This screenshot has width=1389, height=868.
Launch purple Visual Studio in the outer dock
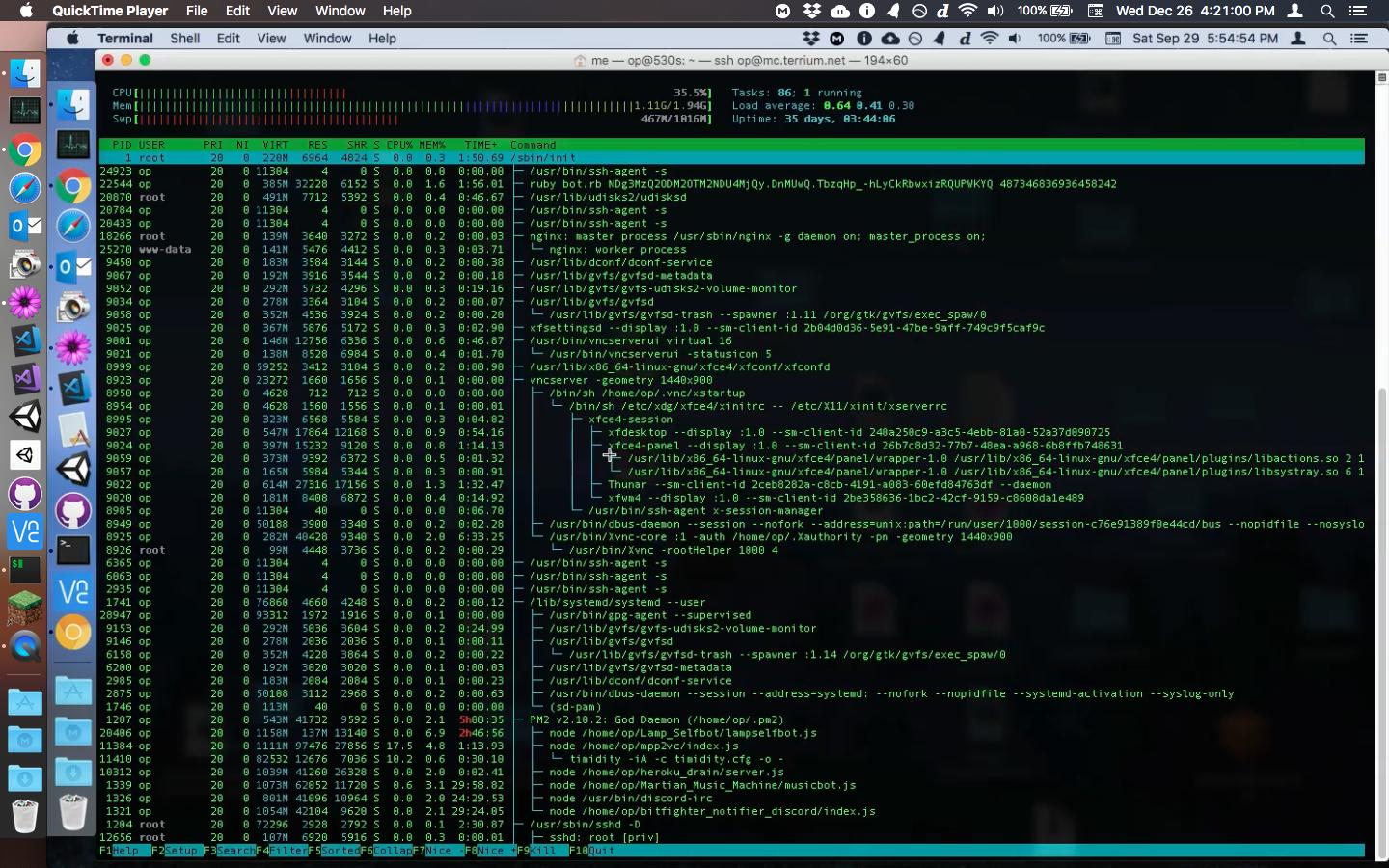(x=24, y=379)
